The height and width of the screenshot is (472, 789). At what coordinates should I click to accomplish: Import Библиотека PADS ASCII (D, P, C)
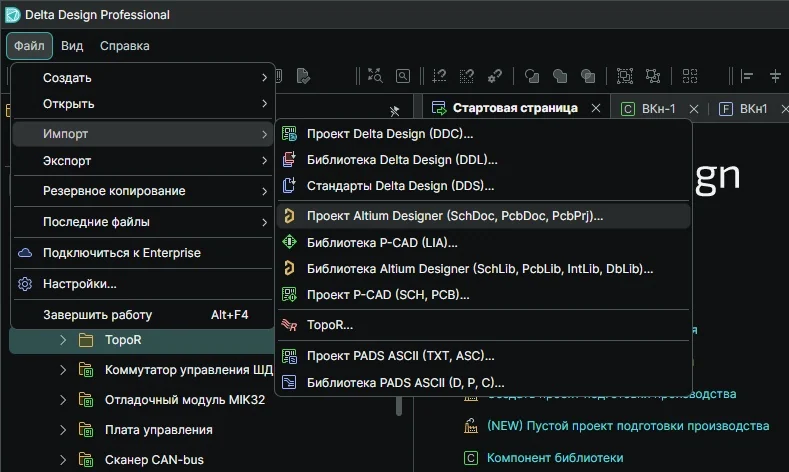coord(483,382)
